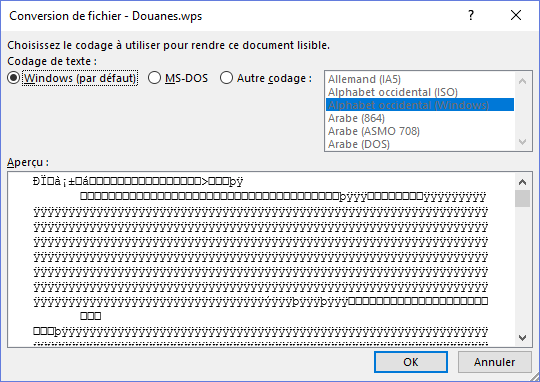Screen dimensions: 540x382
Task: Click the Annuler button
Action: tap(495, 362)
